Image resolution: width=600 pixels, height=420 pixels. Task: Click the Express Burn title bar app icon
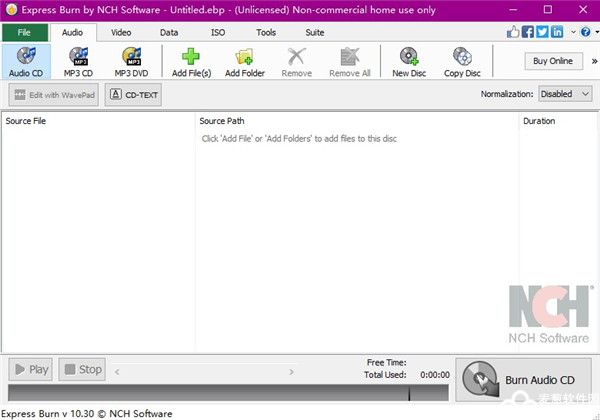tap(11, 10)
